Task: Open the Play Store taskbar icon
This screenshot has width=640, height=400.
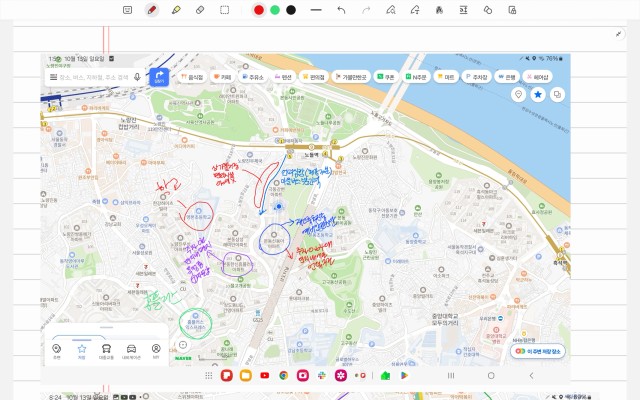Action: click(404, 376)
